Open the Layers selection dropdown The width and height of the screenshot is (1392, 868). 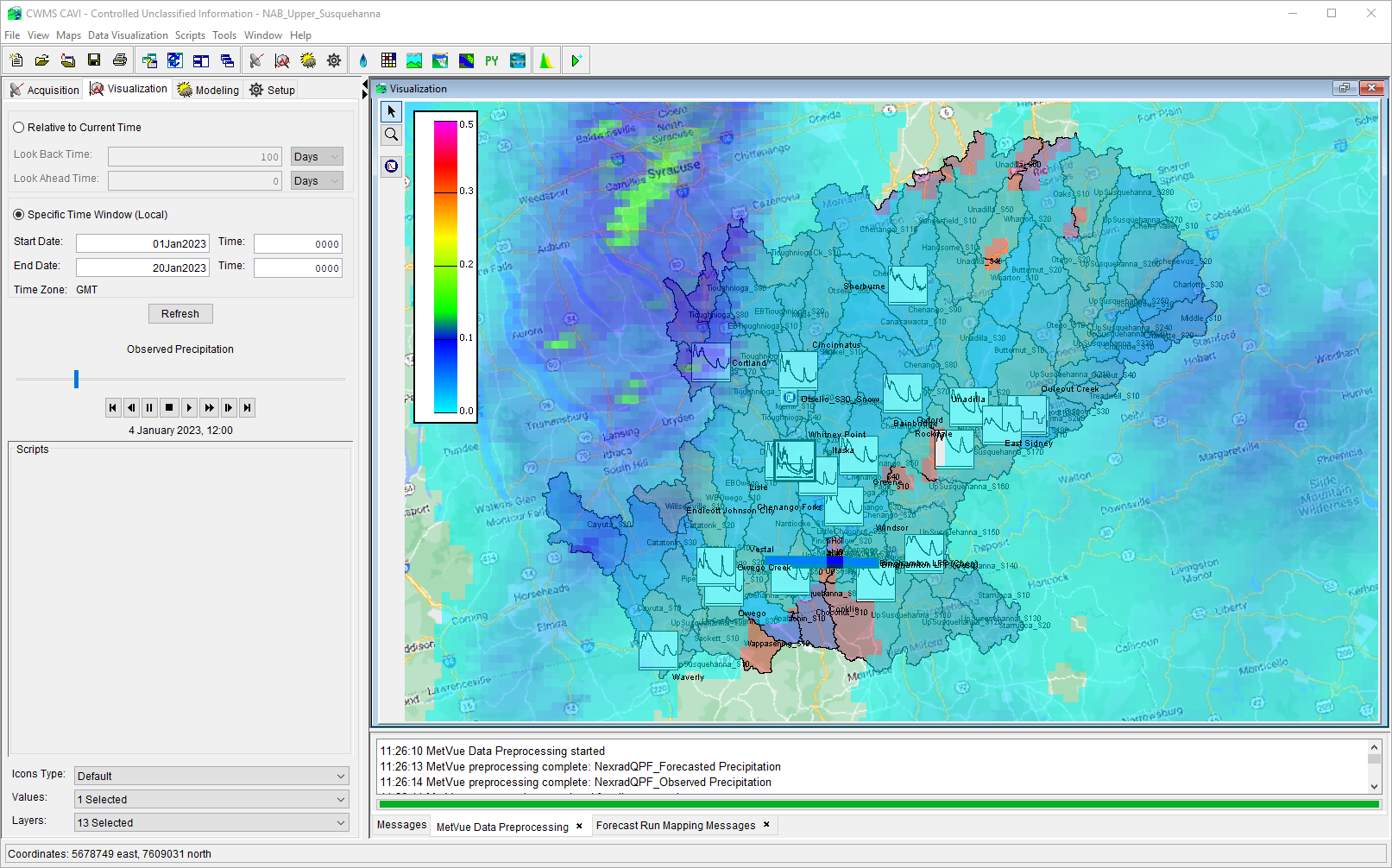point(211,822)
